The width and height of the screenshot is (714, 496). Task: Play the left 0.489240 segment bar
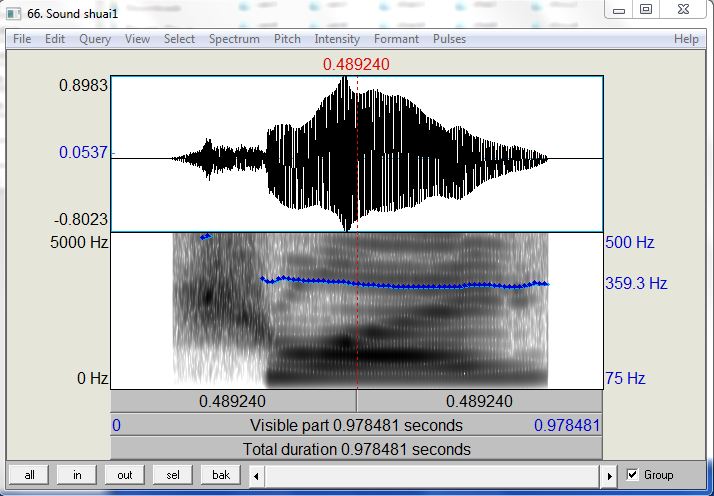click(x=233, y=402)
